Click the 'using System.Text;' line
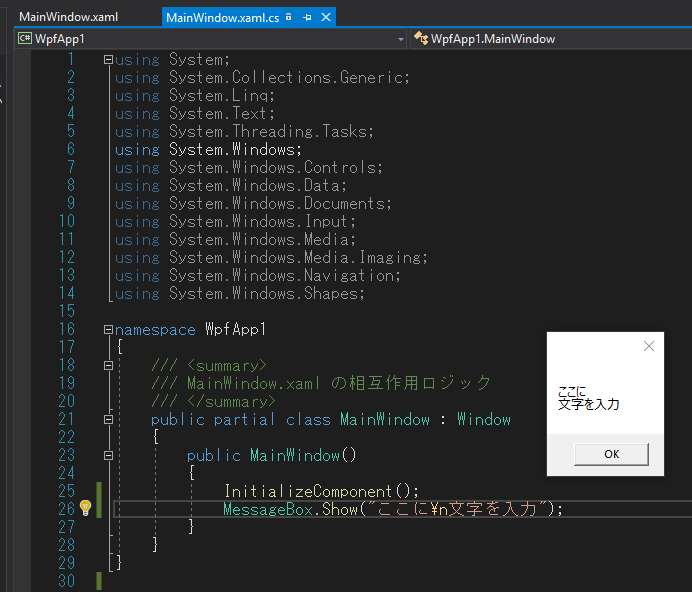The height and width of the screenshot is (592, 692). click(x=195, y=113)
